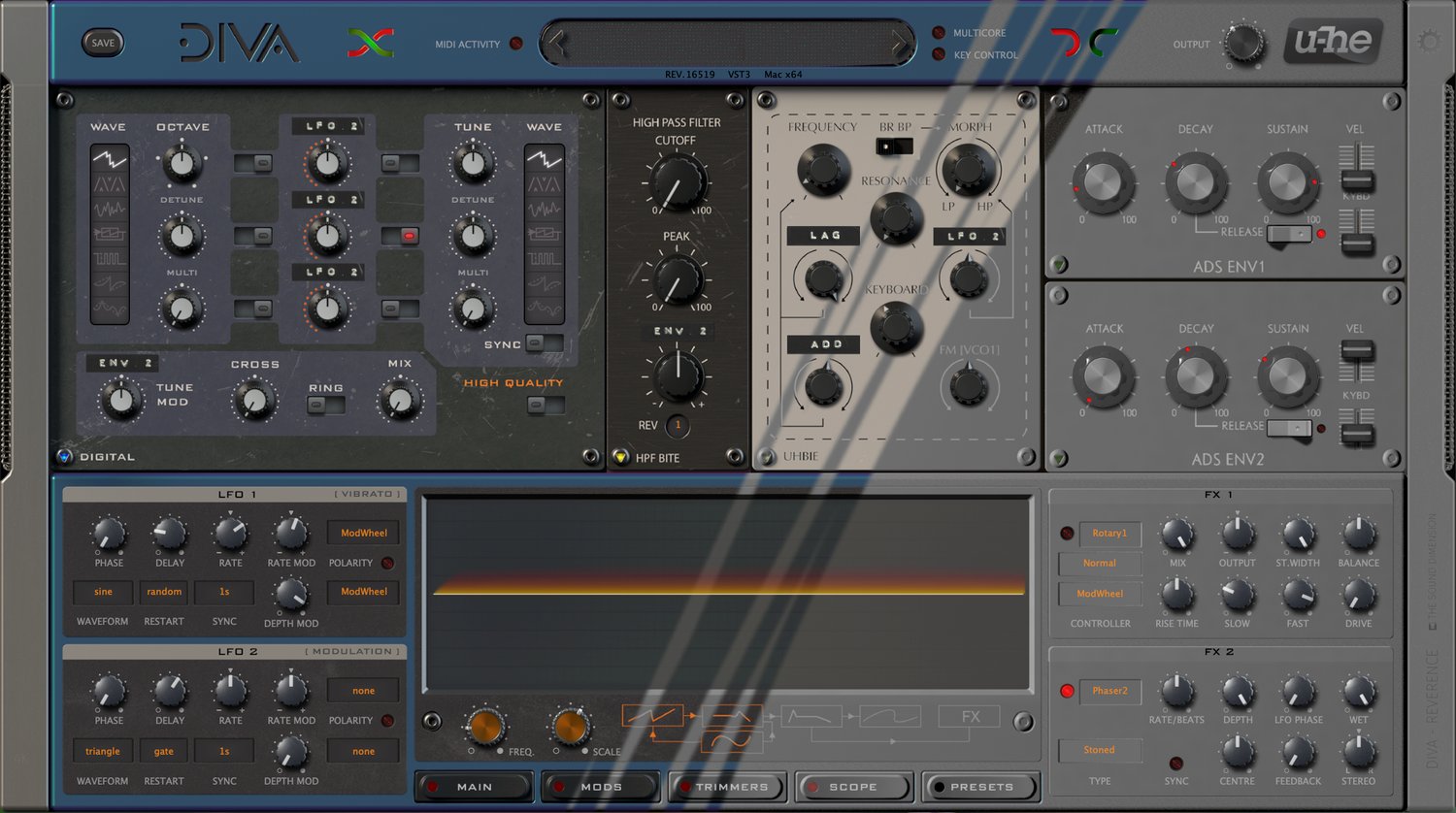Toggle the phaser SYNC button in FX 2
The width and height of the screenshot is (1456, 813).
click(1176, 764)
